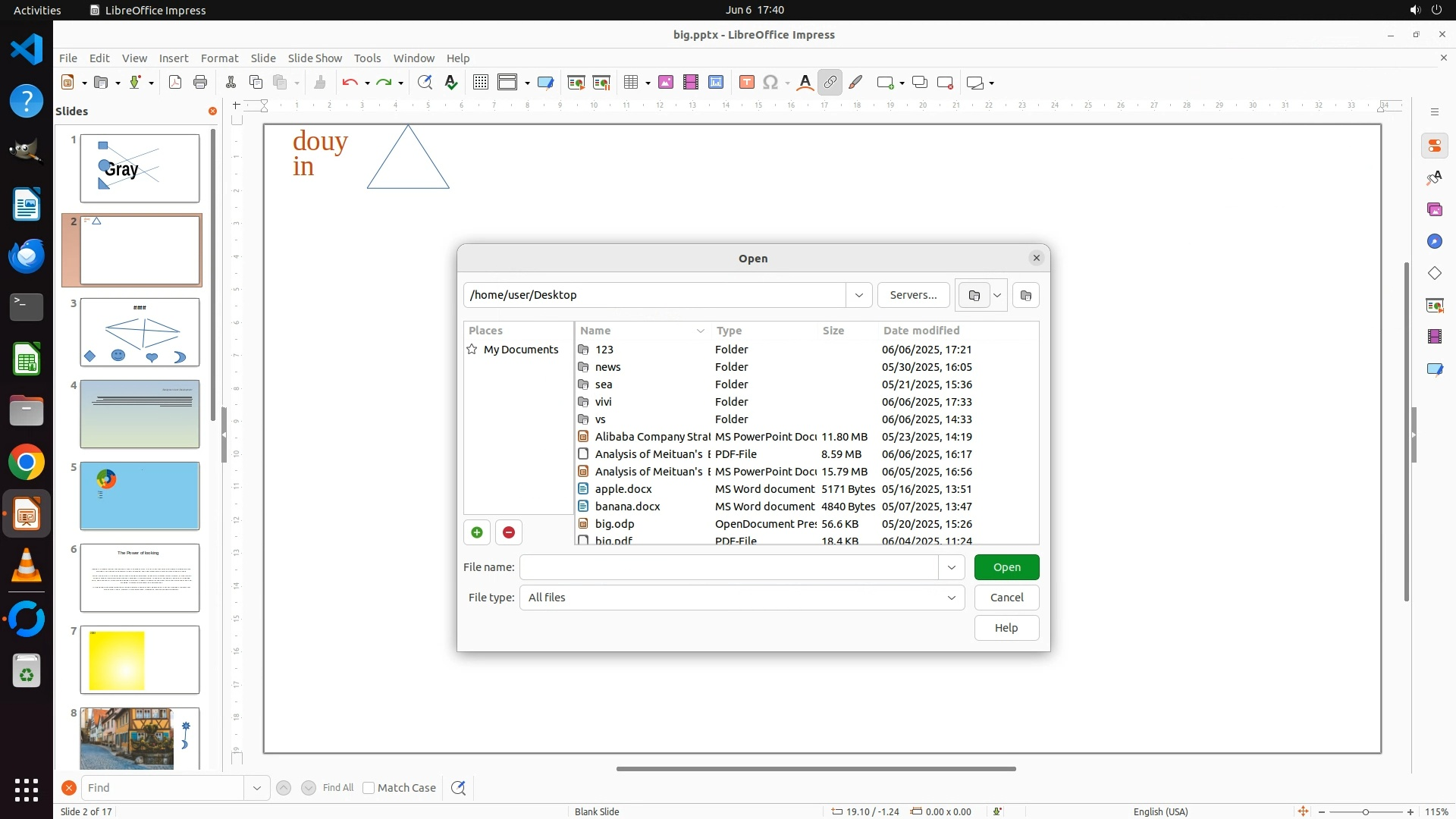Expand the File type dropdown
Viewport: 1456px width, 819px height.
point(951,598)
